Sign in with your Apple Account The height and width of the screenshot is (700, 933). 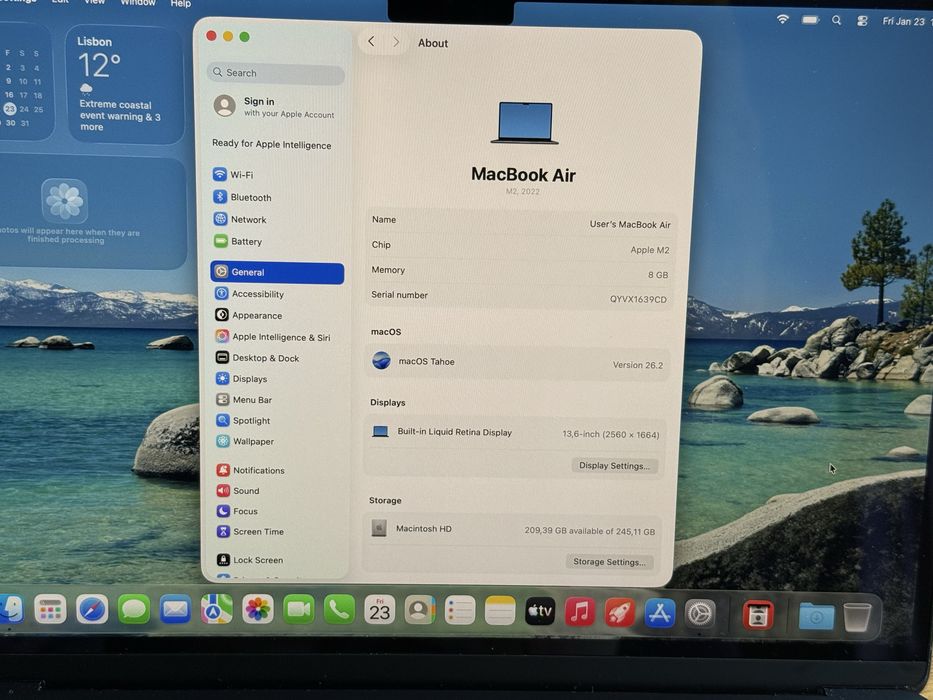[x=274, y=107]
